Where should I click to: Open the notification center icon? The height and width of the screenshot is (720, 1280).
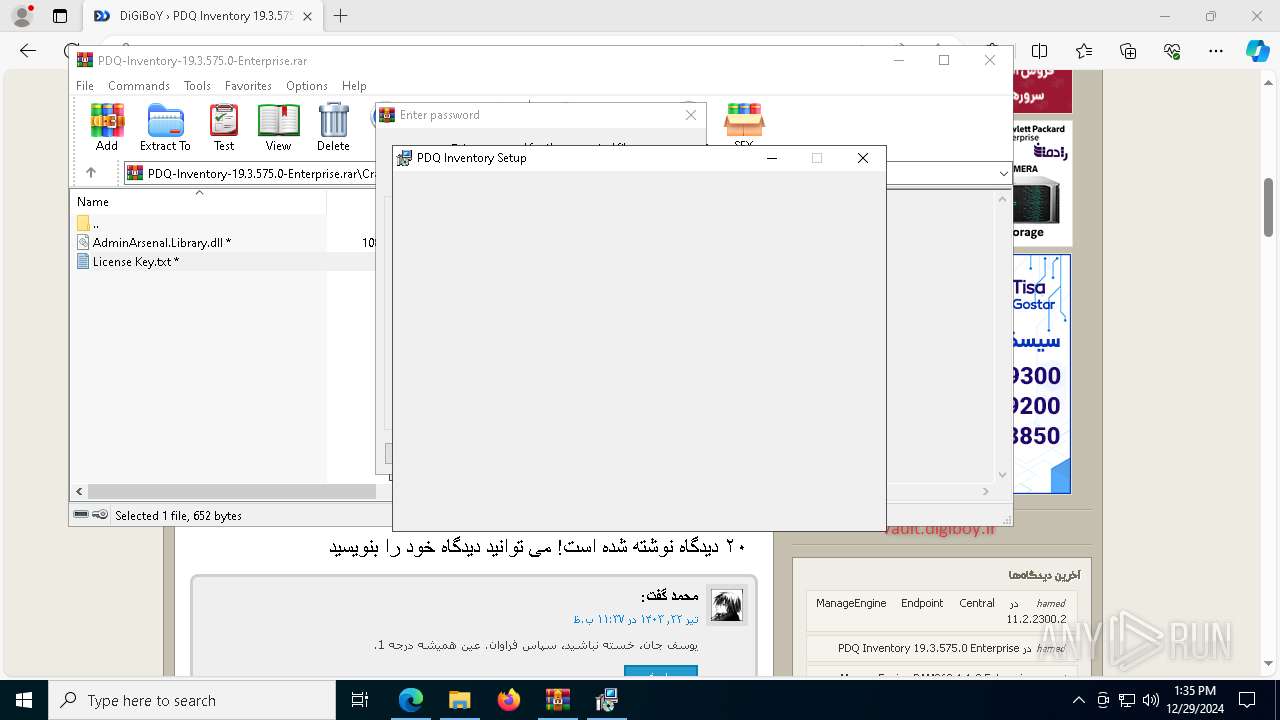click(x=1247, y=700)
